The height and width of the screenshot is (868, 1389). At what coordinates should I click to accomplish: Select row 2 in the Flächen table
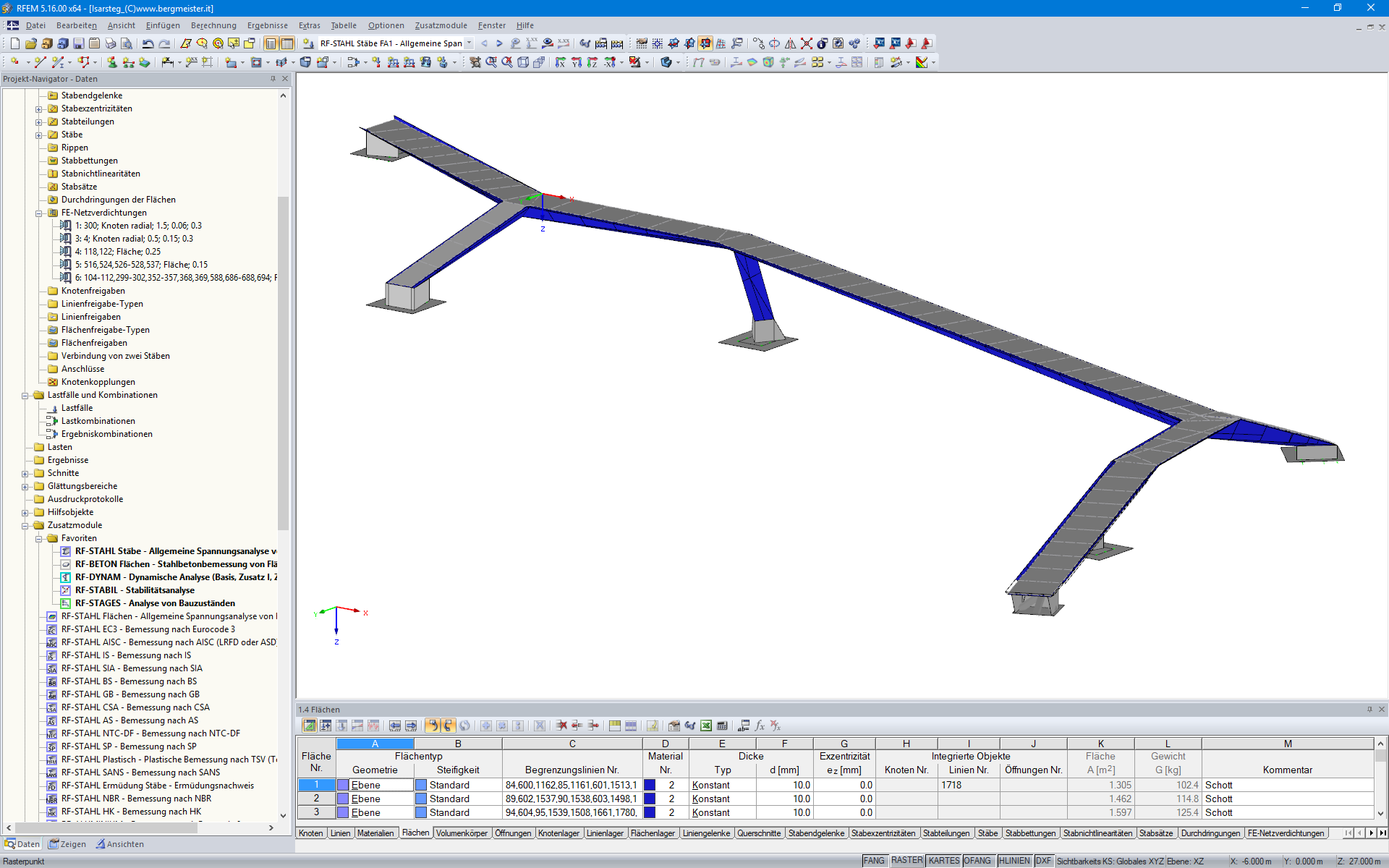[x=316, y=799]
